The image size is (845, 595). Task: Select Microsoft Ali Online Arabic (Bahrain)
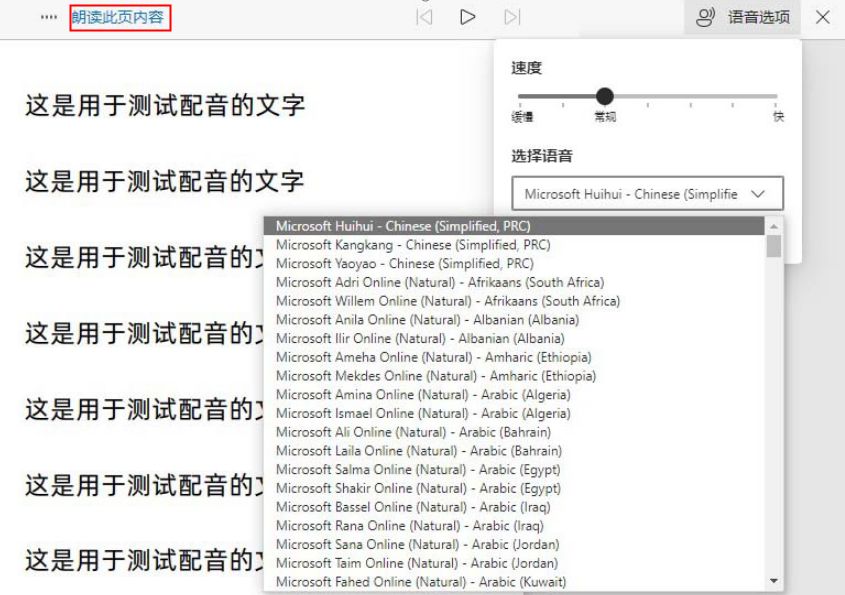(514, 432)
